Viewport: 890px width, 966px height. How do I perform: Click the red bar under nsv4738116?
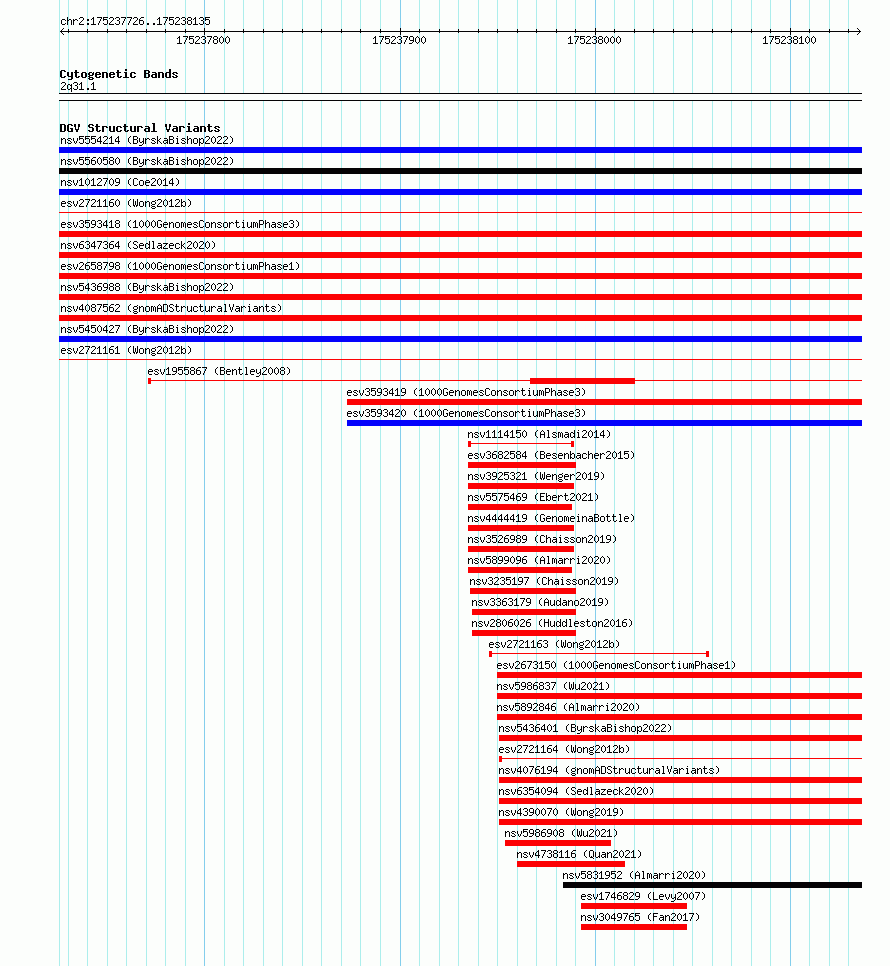(571, 864)
